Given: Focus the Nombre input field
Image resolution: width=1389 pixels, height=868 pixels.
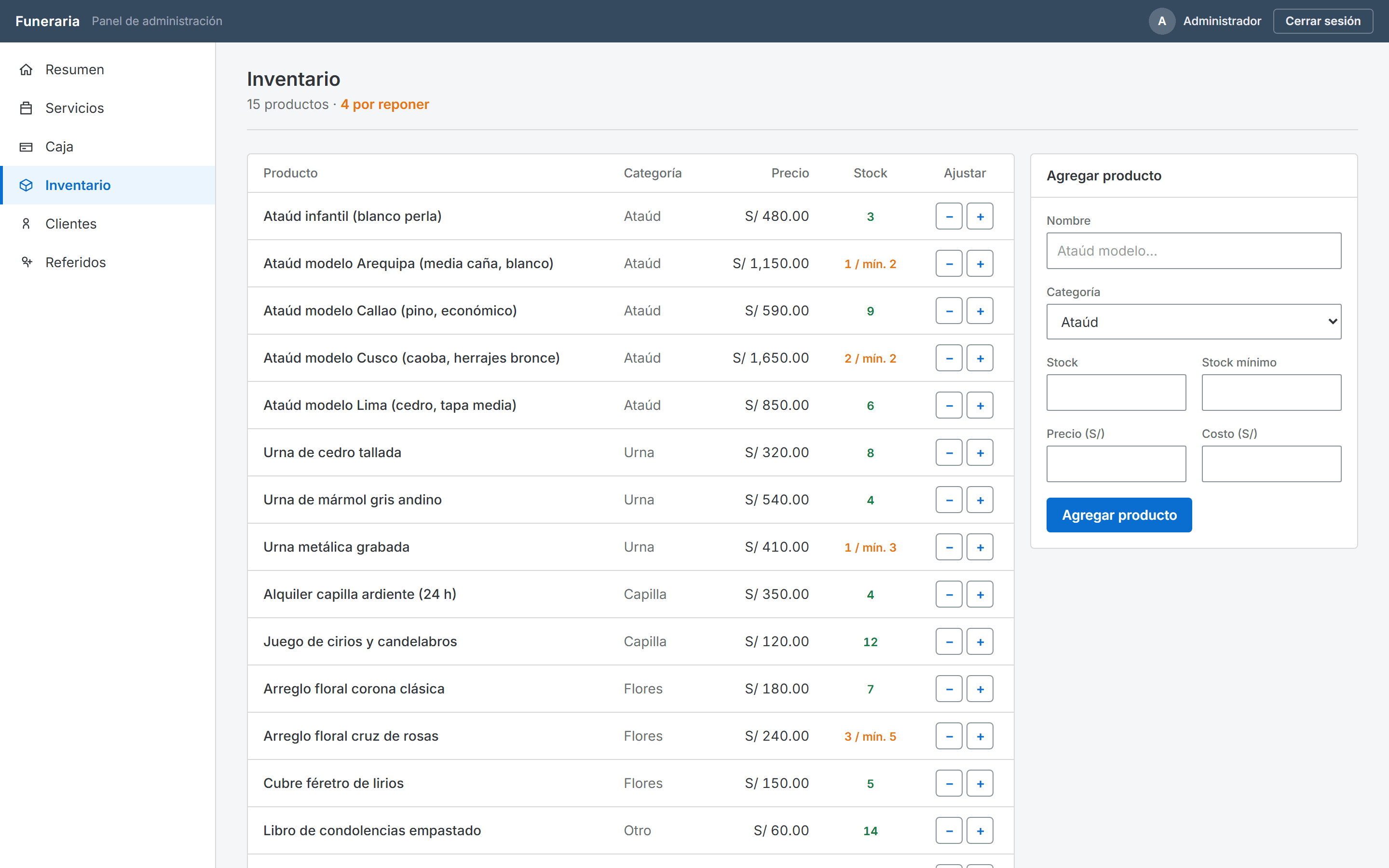Looking at the screenshot, I should 1193,251.
